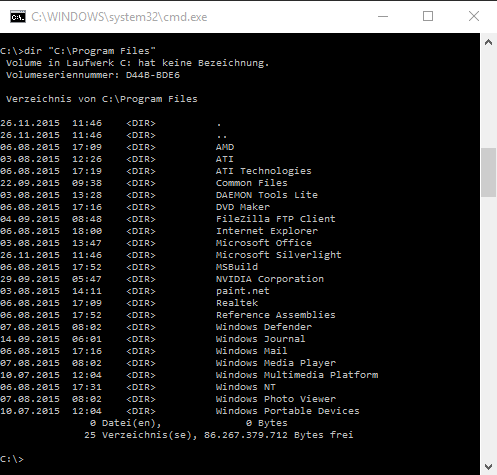
Task: Click the Volumeseriennummer D44B-BDE6 text
Action: (x=93, y=75)
